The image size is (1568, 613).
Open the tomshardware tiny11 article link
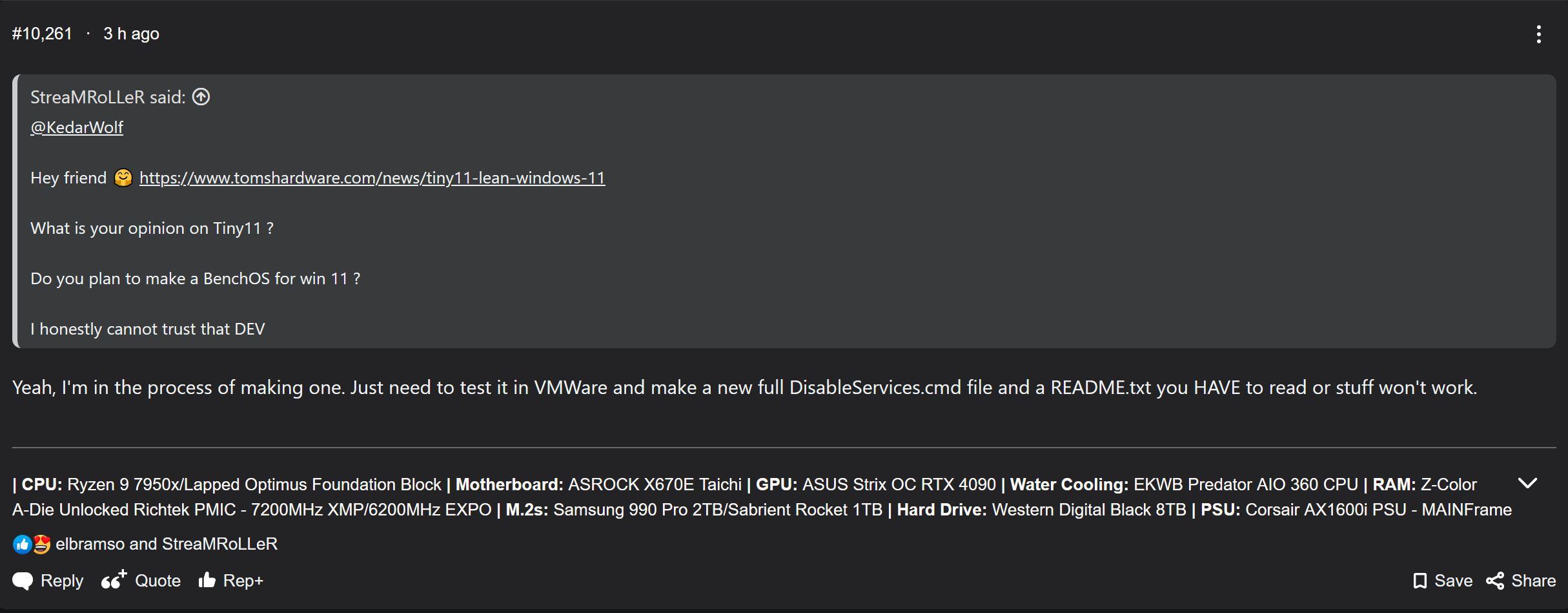click(x=372, y=178)
